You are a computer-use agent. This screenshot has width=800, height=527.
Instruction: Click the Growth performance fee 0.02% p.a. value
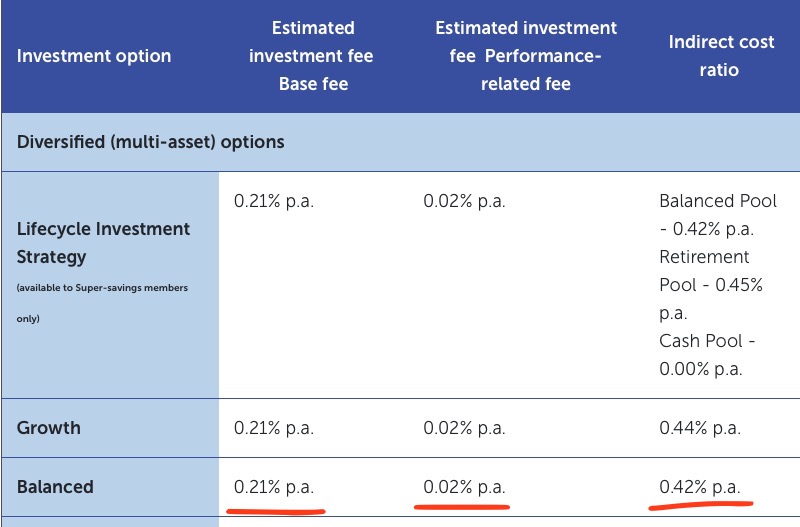point(464,428)
